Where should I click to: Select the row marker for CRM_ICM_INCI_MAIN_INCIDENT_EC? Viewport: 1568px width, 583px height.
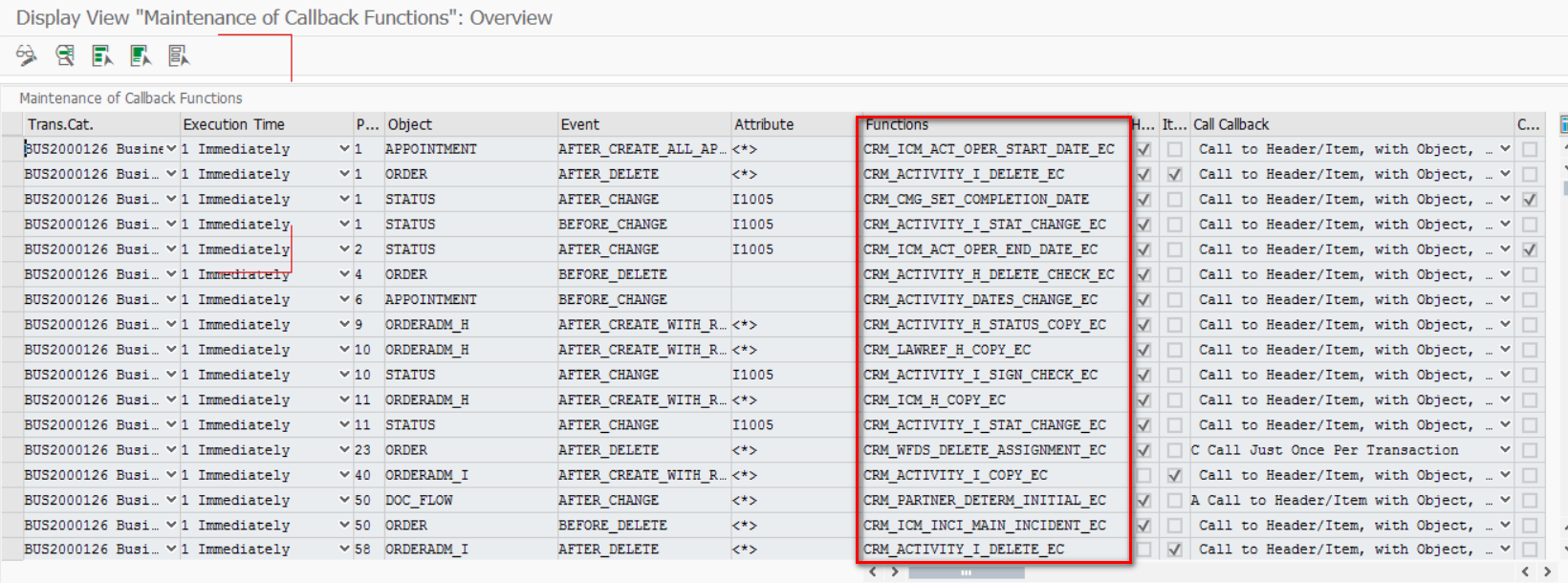point(11,525)
